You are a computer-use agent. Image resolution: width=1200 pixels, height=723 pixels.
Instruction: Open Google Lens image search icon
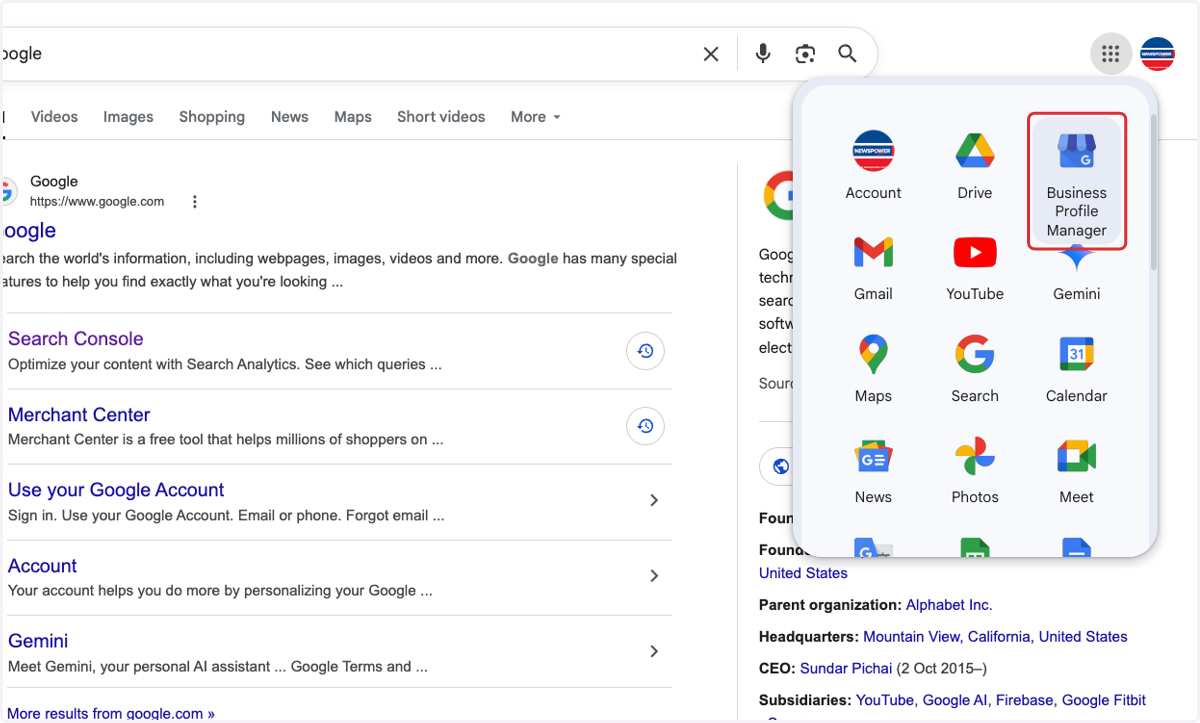[x=805, y=54]
